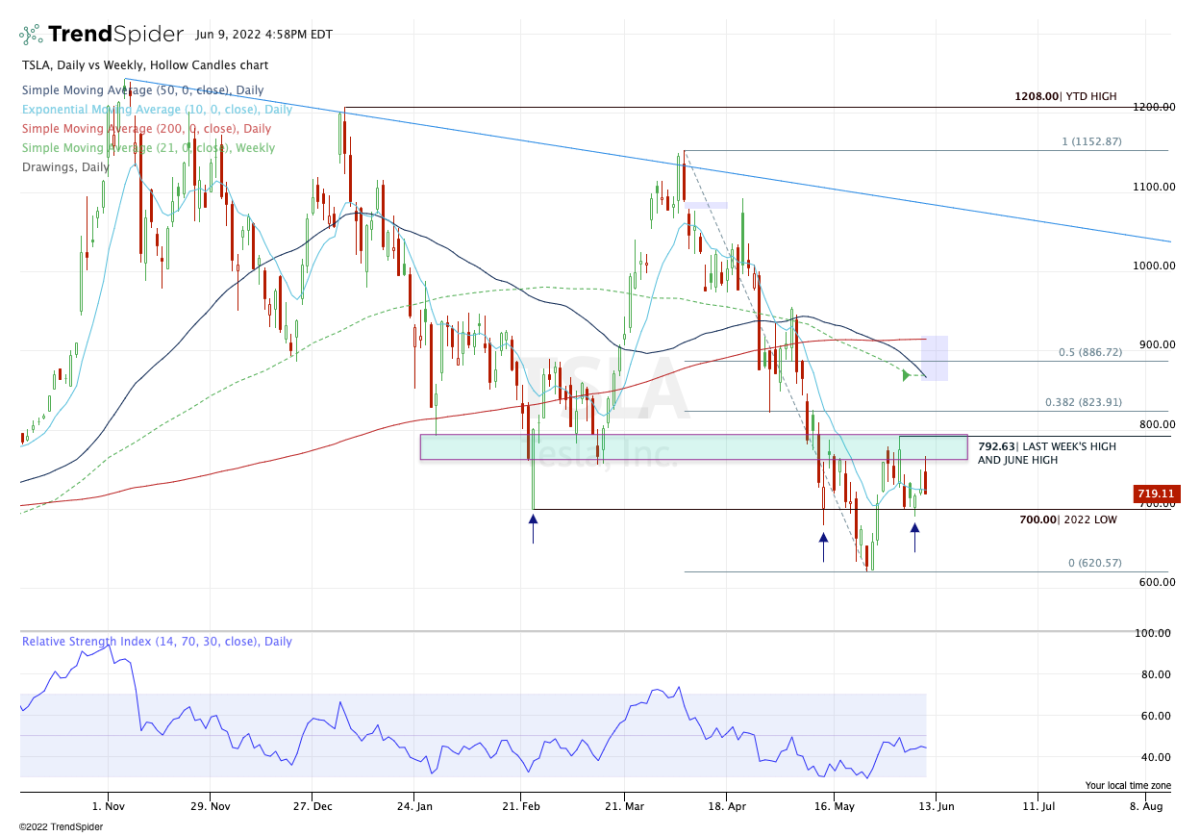Click the RSI 40.00 axis value
This screenshot has height=836, width=1200.
pyautogui.click(x=1157, y=757)
